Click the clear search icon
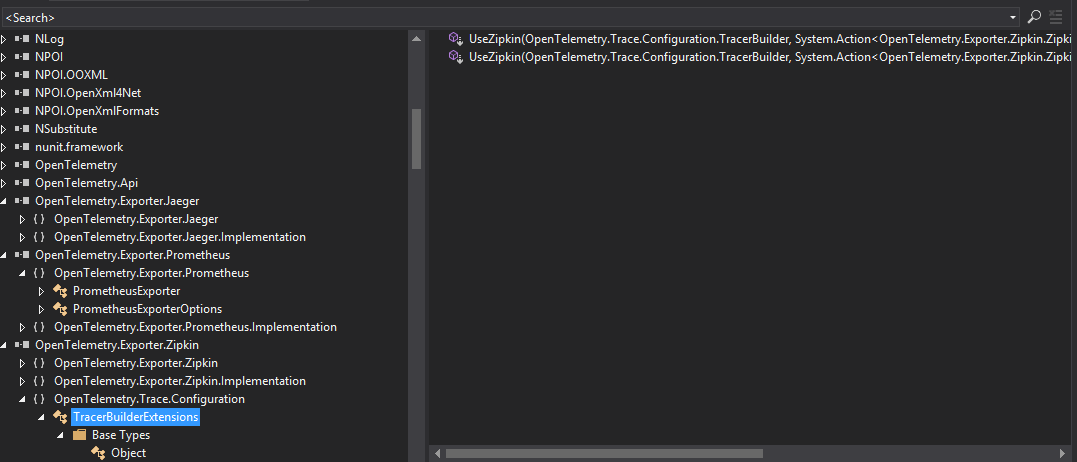Screen dimensions: 1077x462 pos(1056,17)
